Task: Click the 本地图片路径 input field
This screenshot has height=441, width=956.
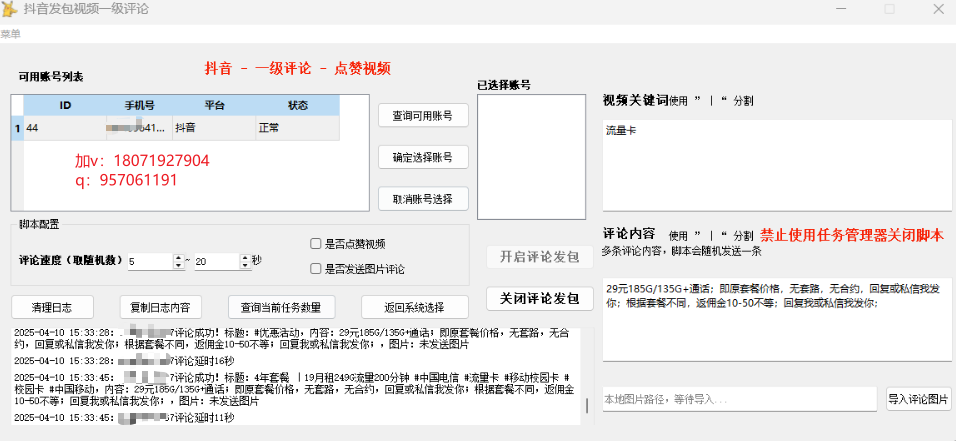Action: pos(740,400)
